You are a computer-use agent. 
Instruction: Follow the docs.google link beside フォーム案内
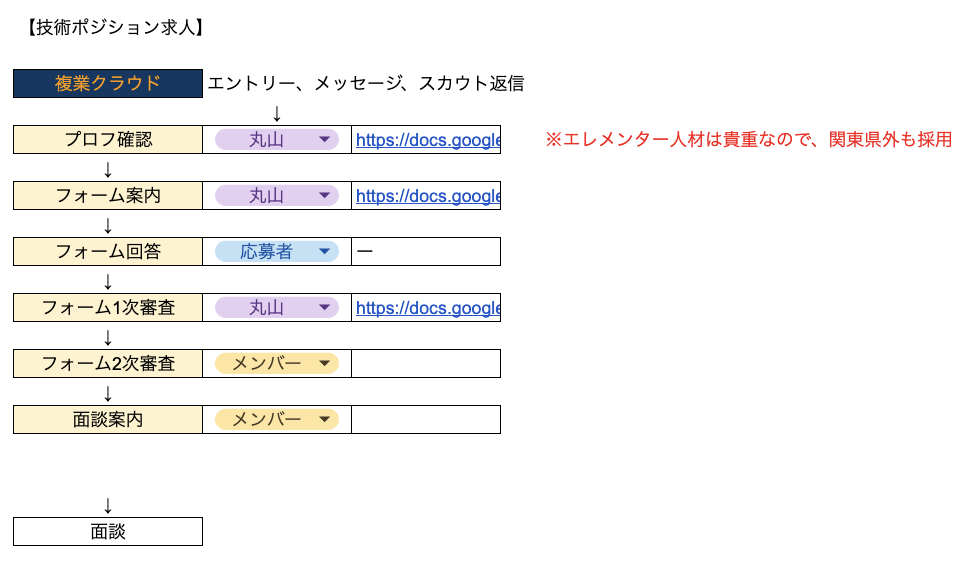[427, 196]
